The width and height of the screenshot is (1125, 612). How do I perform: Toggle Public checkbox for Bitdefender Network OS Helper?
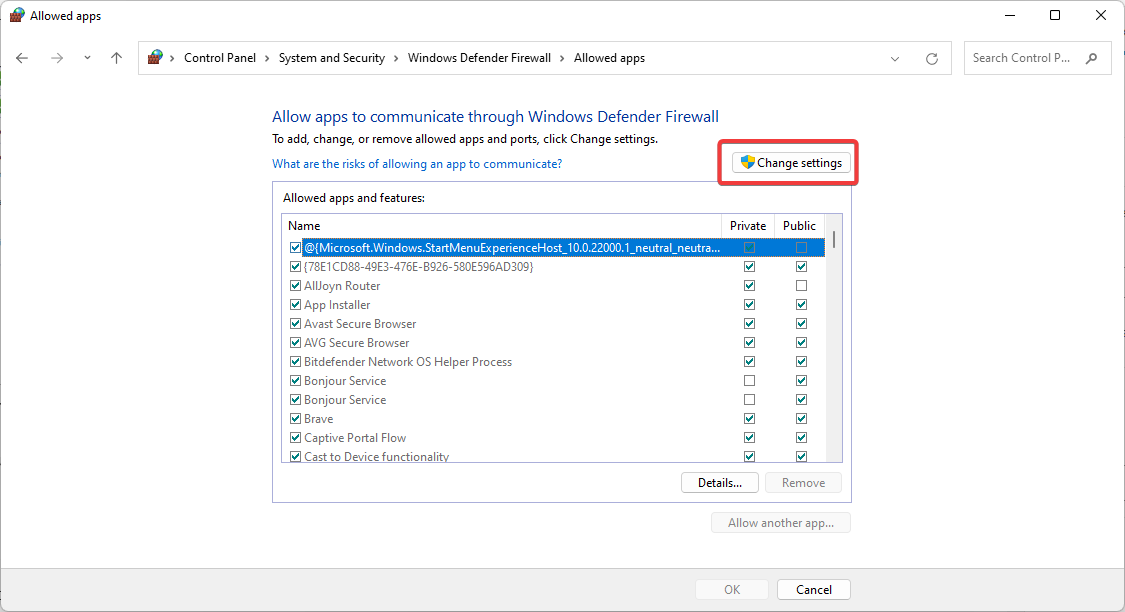tap(801, 362)
